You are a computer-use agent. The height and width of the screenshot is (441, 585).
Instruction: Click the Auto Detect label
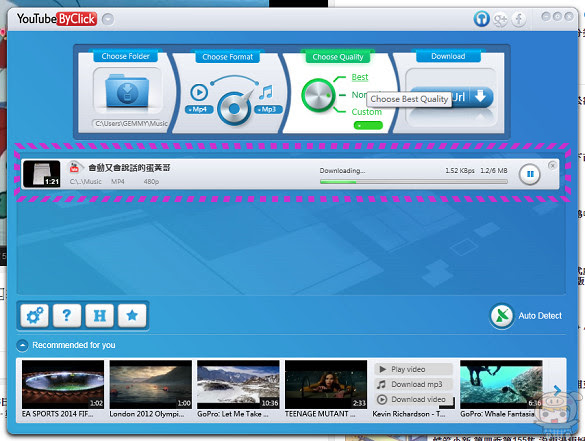(540, 316)
